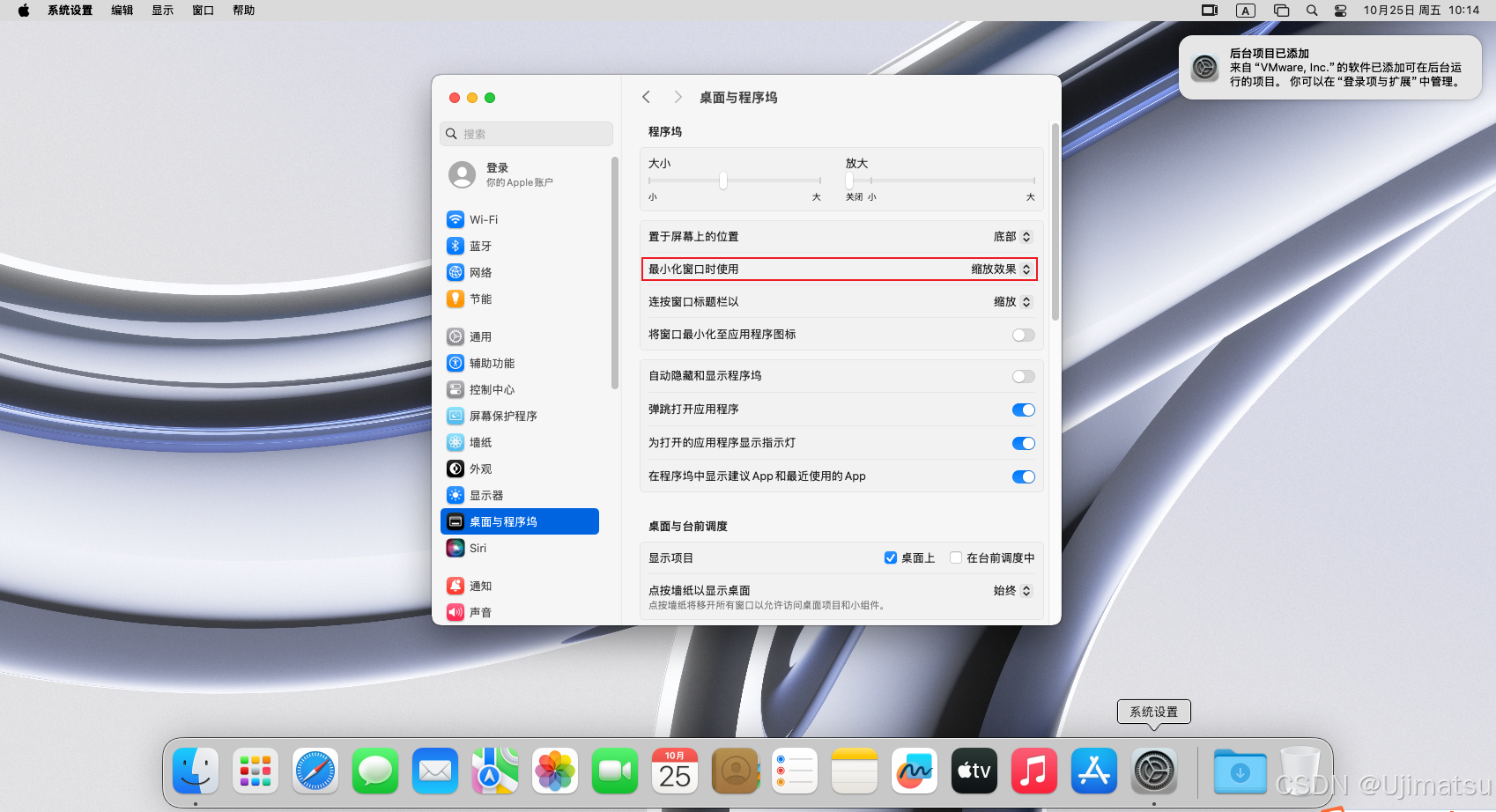Open Spotlight search in menu bar
Screen dimensions: 1496x812
(1312, 11)
